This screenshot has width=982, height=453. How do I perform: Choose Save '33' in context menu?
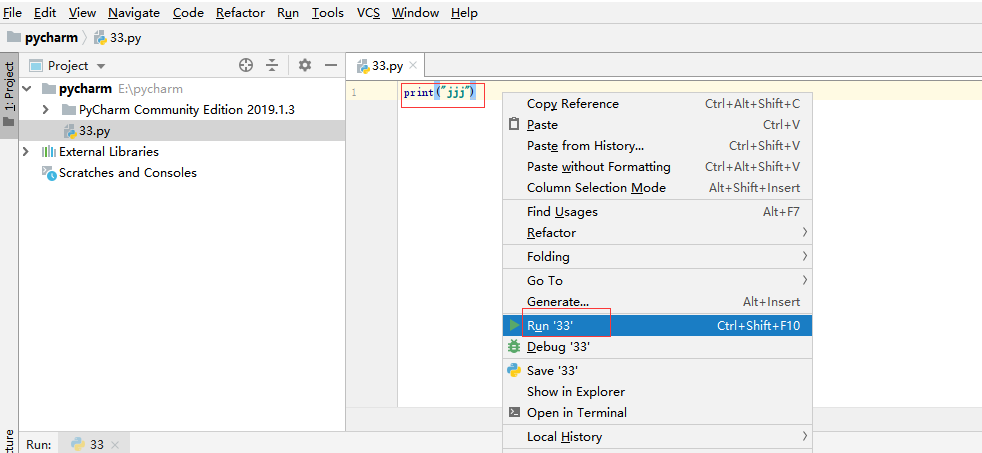[658, 370]
